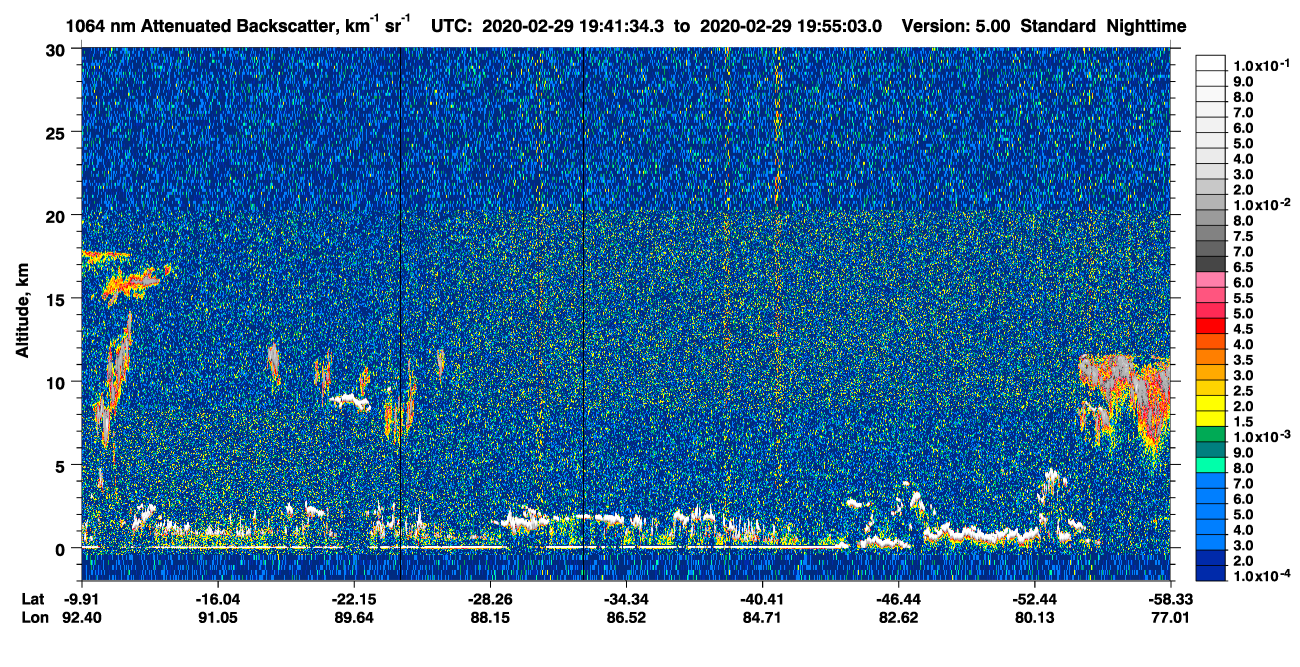Image resolution: width=1300 pixels, height=667 pixels.
Task: Pick the darkest gray swatch beside 6.5
Action: click(1211, 264)
